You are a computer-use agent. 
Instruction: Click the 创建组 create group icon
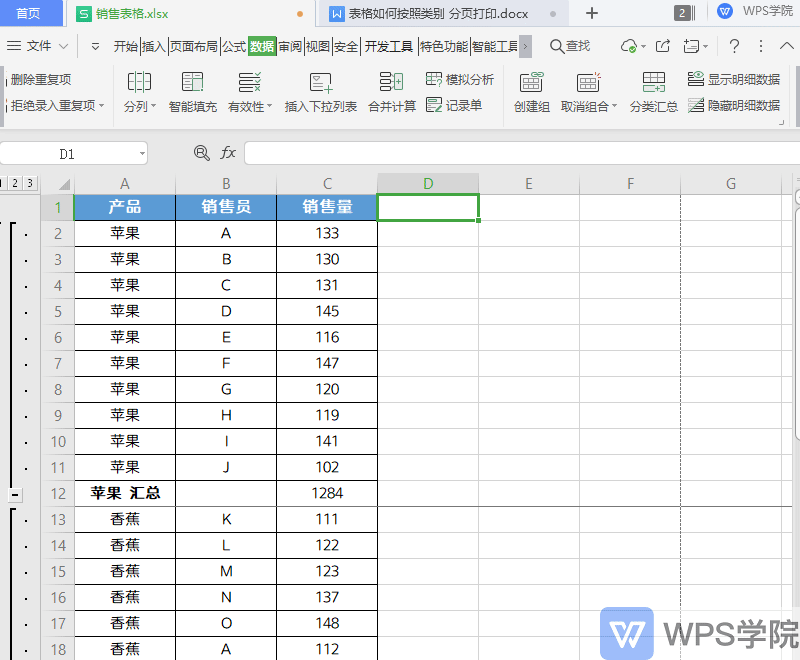(x=532, y=82)
